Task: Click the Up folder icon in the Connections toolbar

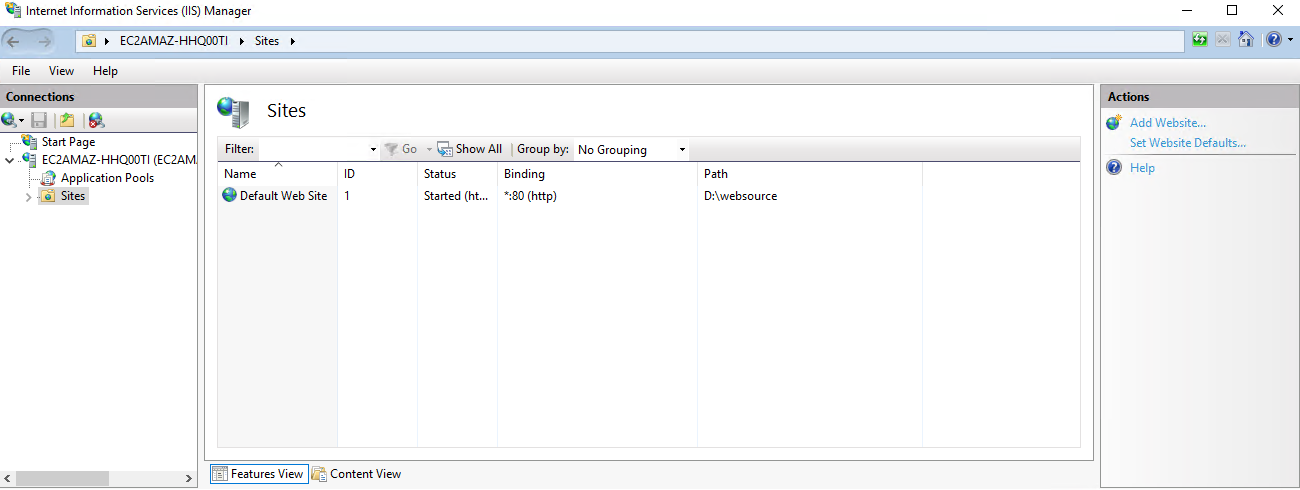Action: (67, 120)
